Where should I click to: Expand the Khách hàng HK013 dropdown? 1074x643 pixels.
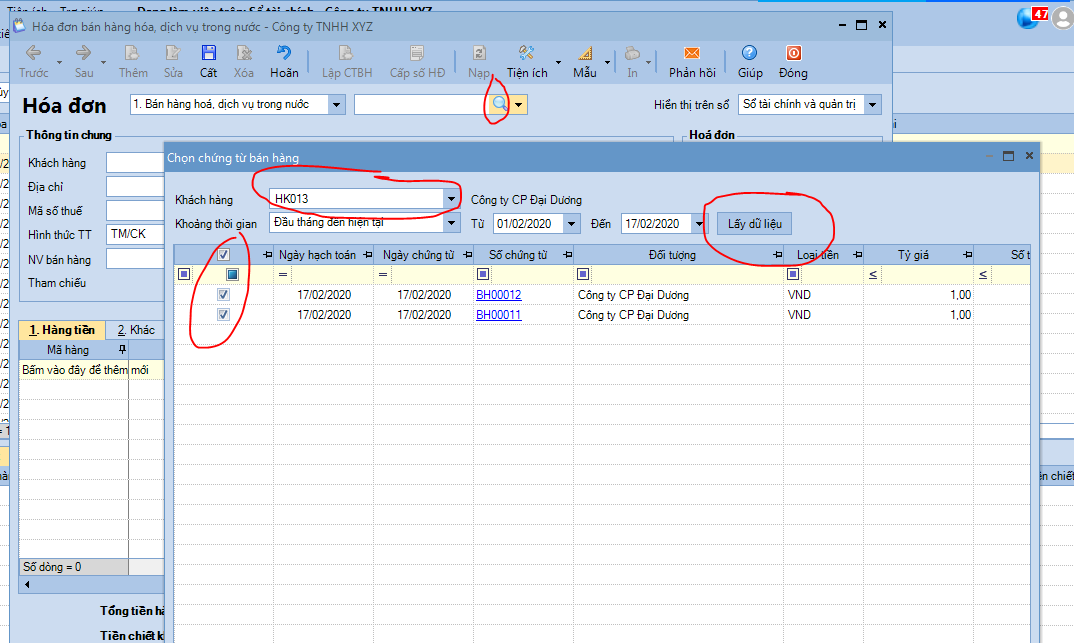click(450, 199)
